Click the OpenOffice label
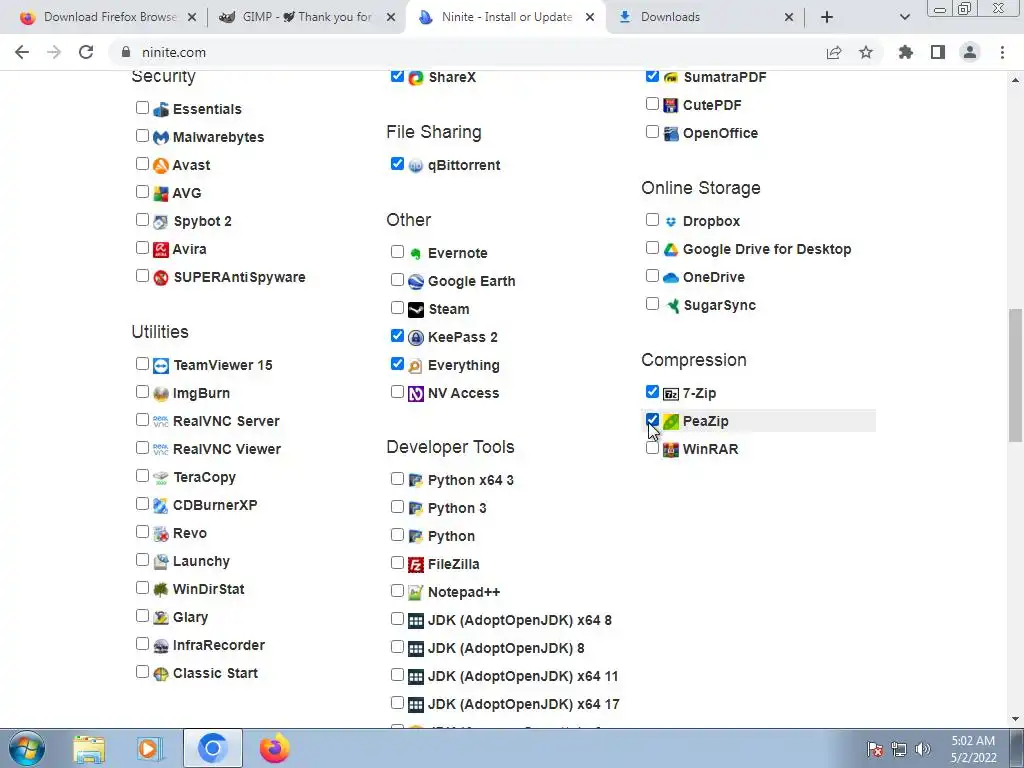The height and width of the screenshot is (768, 1024). click(x=720, y=133)
